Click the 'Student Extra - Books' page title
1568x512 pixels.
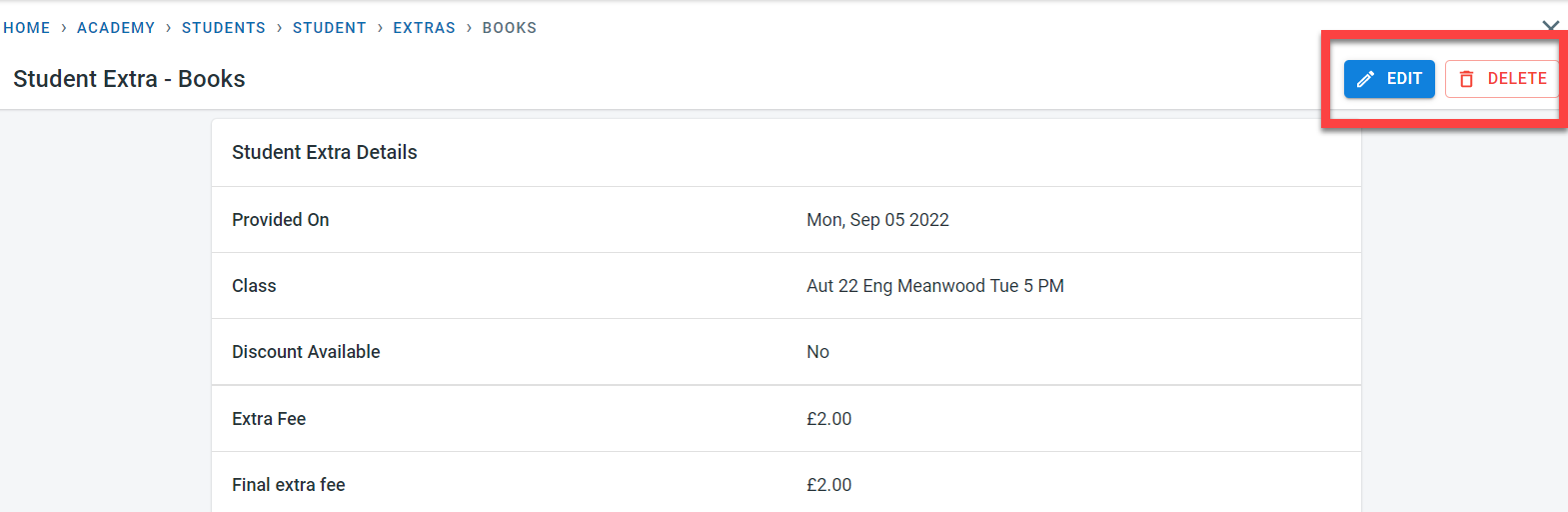tap(129, 79)
